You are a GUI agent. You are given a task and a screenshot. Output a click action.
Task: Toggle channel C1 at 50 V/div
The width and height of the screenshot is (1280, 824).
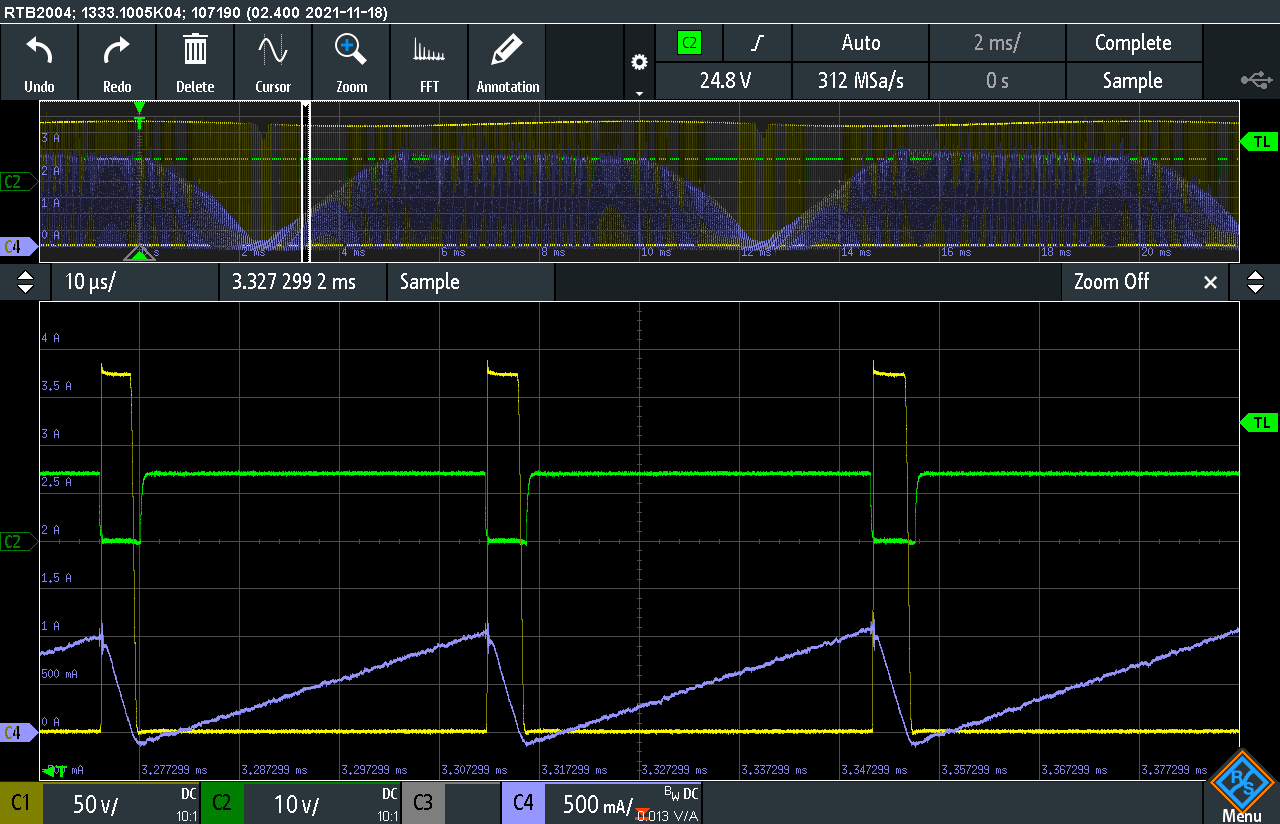(100, 803)
